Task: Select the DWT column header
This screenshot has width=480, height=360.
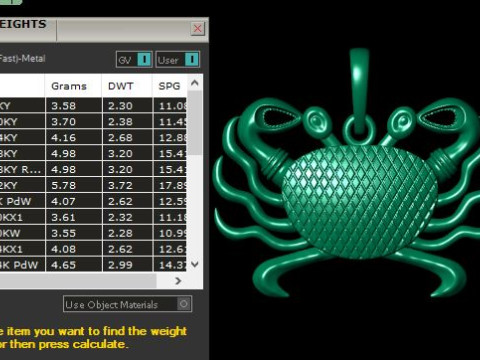Action: tap(127, 86)
